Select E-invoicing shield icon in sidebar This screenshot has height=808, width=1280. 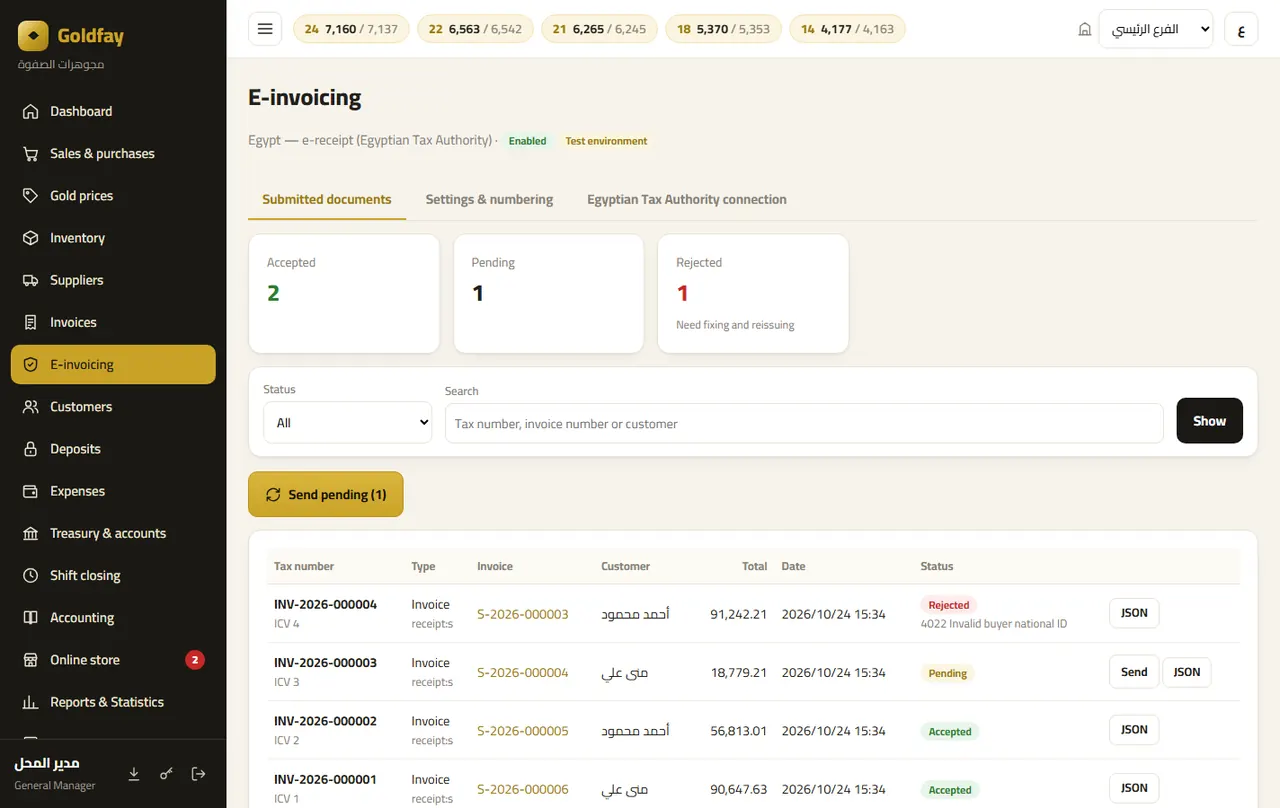tap(31, 365)
